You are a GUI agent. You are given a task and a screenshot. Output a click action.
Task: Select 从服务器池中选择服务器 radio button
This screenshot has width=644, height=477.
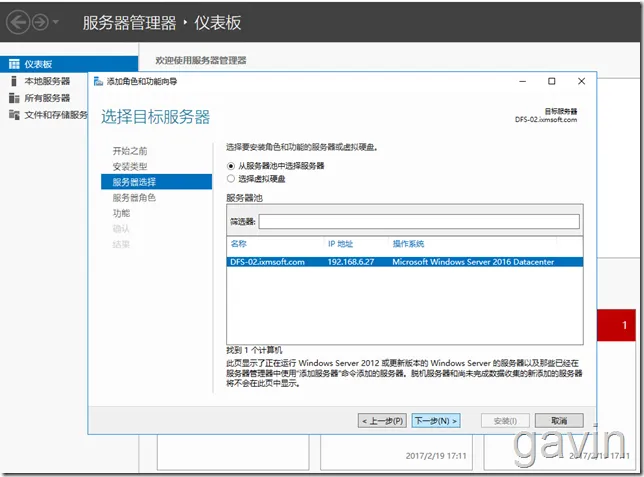pos(231,166)
